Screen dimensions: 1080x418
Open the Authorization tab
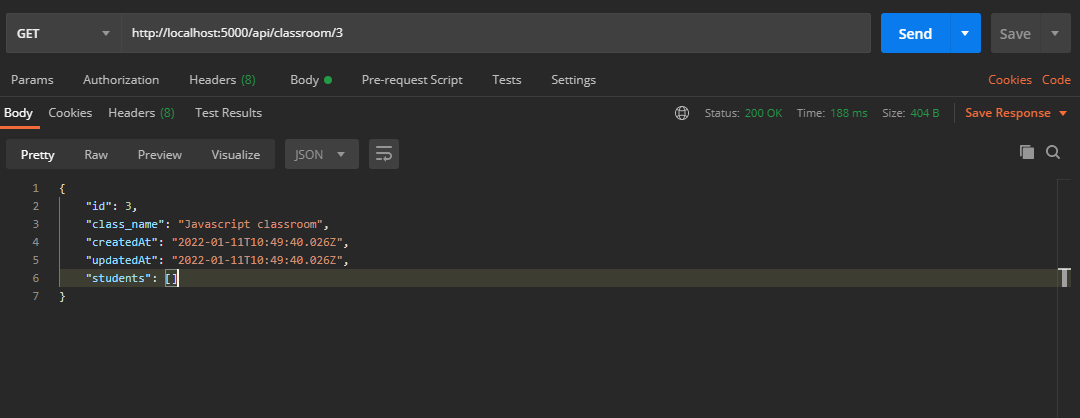point(121,80)
